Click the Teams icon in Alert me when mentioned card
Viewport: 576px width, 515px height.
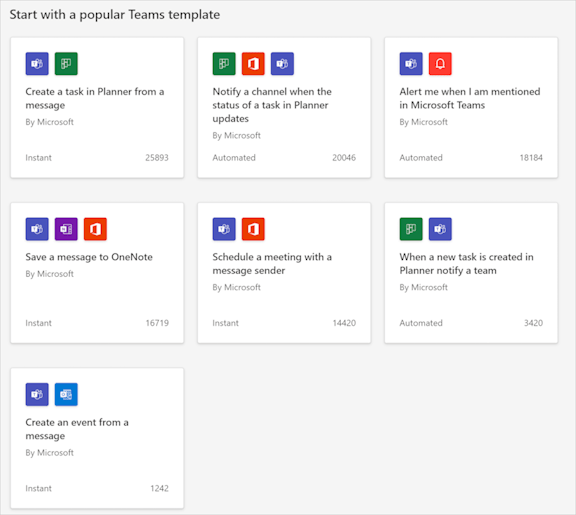411,64
